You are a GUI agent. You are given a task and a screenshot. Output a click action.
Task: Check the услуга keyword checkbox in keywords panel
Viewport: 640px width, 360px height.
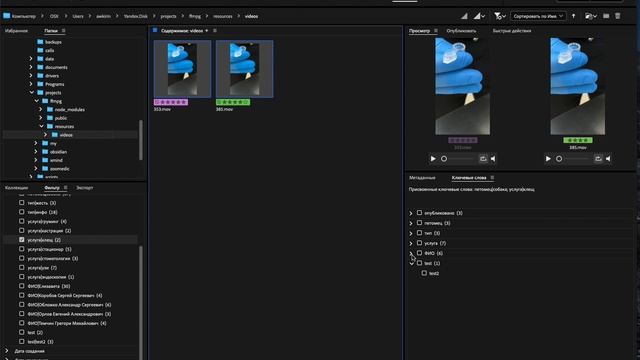[x=419, y=243]
